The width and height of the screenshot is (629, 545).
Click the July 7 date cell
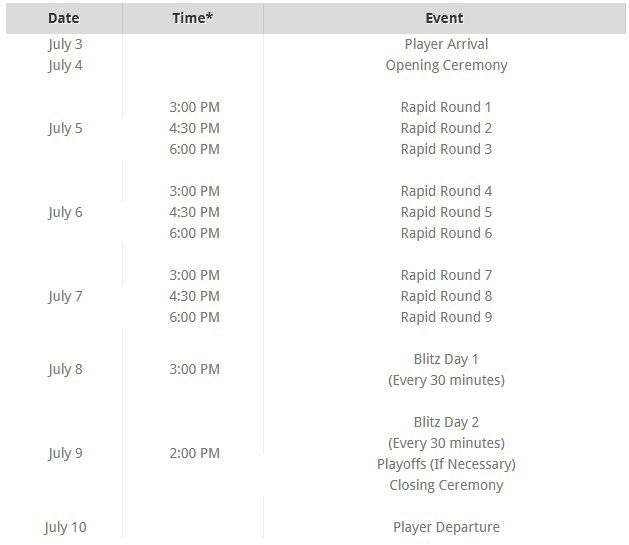65,296
